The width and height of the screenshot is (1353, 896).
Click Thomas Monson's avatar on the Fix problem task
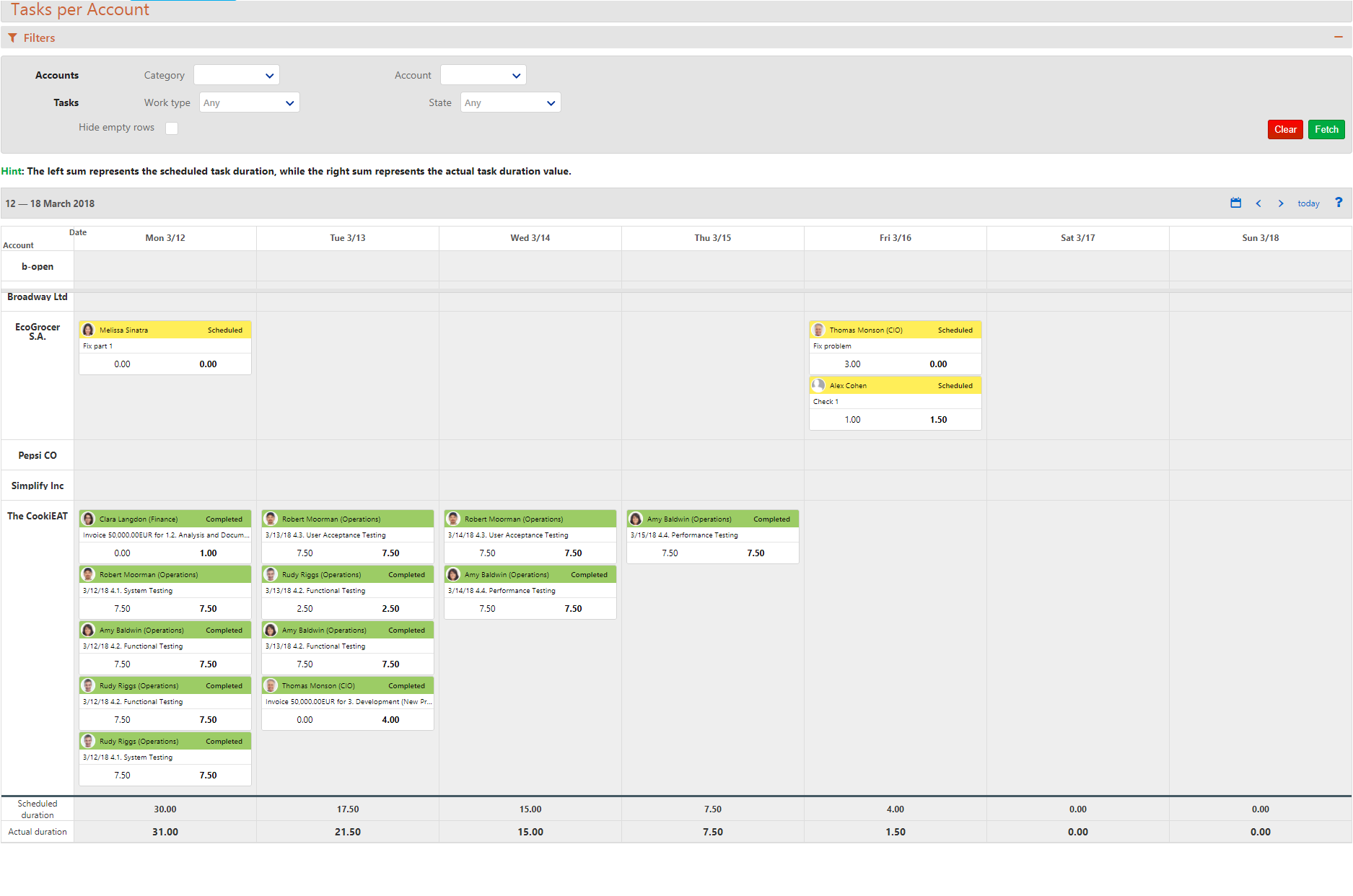pos(818,330)
